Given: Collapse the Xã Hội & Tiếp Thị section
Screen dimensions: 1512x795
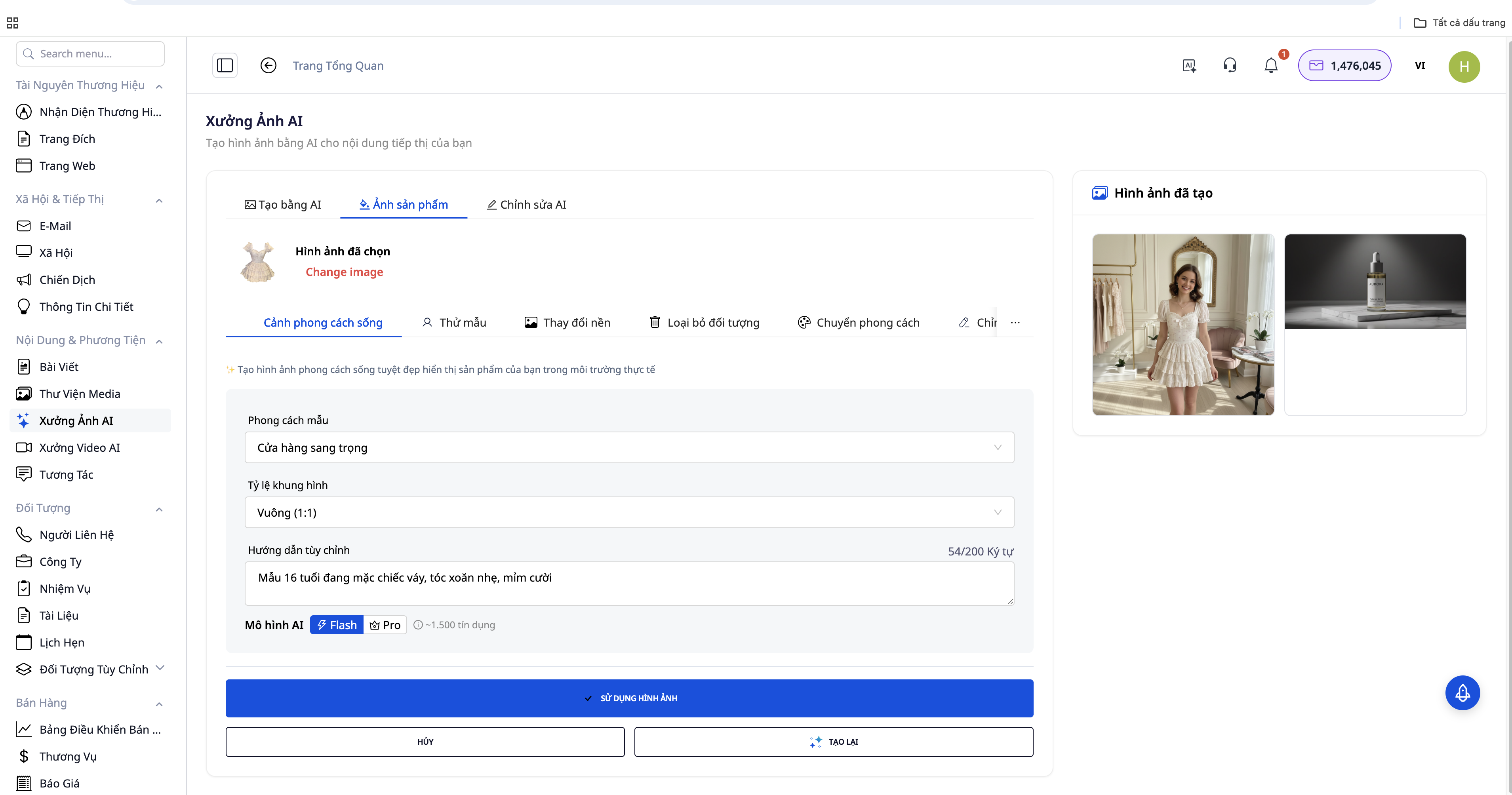Looking at the screenshot, I should 159,200.
